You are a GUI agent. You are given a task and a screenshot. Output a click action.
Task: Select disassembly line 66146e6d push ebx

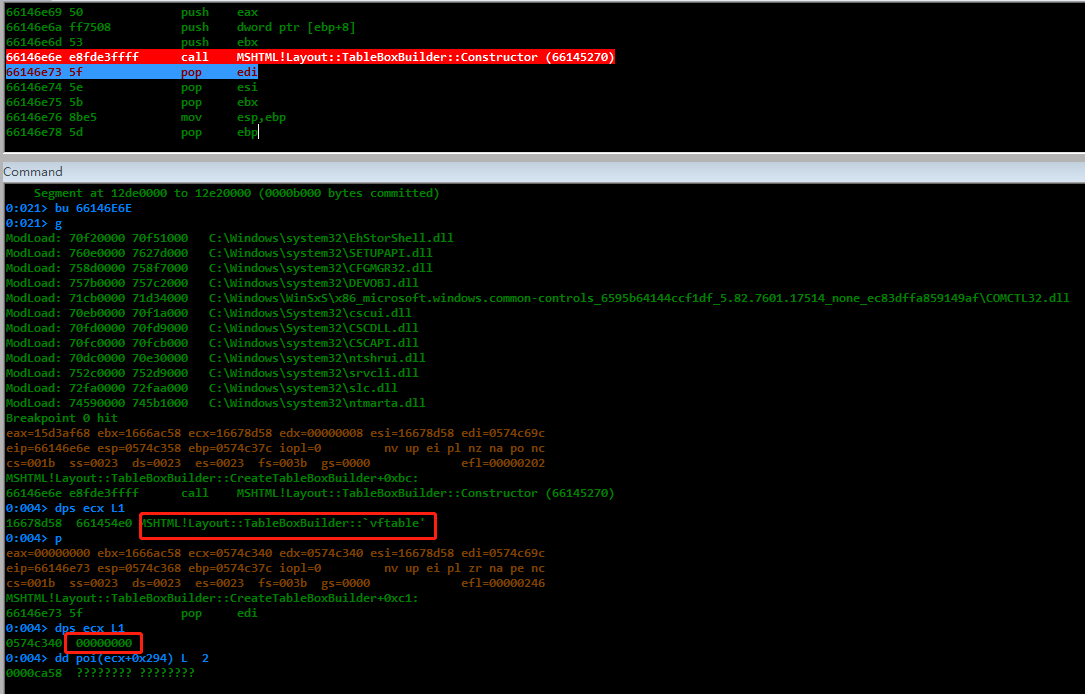[132, 42]
